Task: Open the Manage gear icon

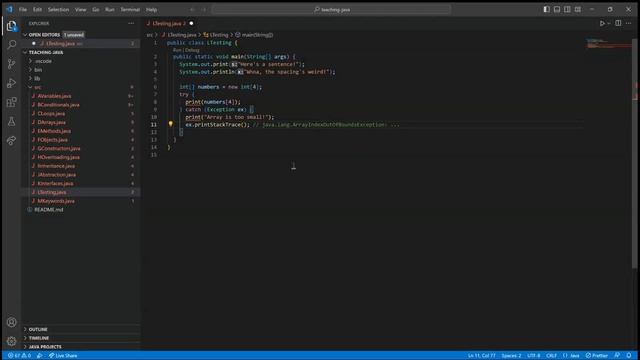Action: coord(11,341)
